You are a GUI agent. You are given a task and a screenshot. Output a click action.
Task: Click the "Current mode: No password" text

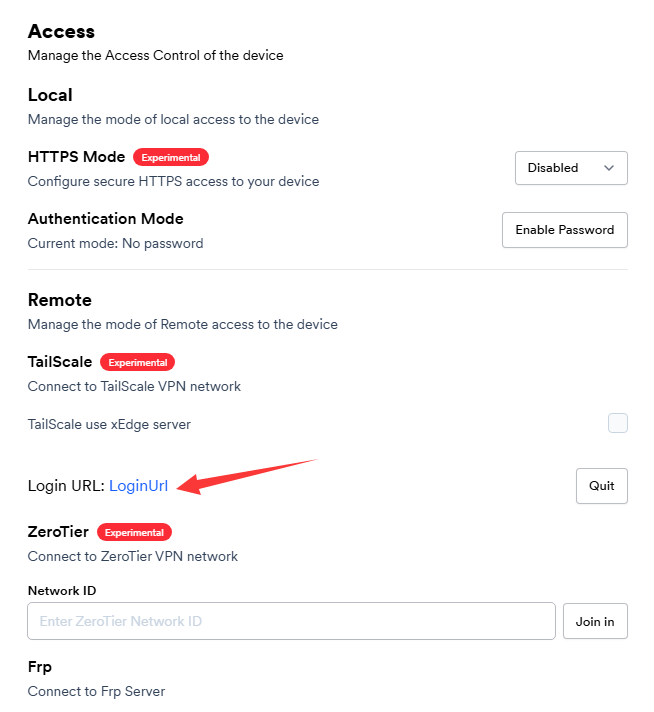pos(115,243)
